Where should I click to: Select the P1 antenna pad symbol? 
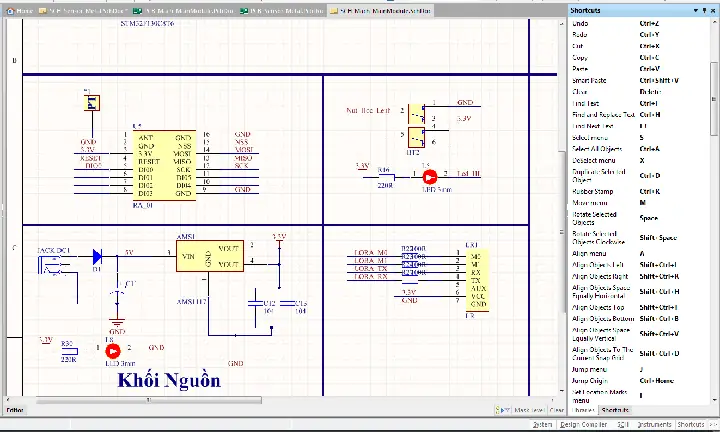92,103
